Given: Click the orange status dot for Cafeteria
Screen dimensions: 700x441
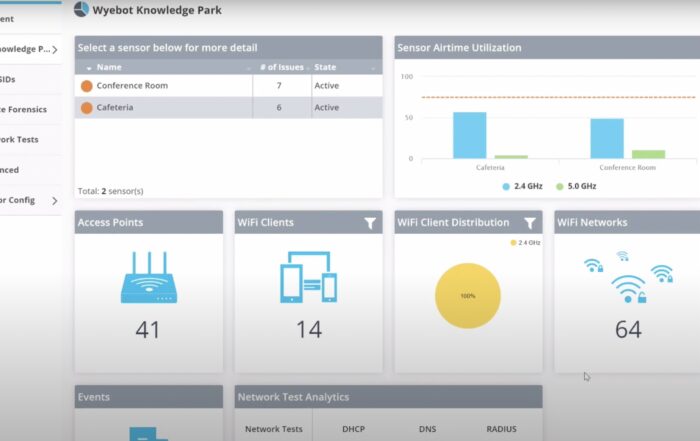Looking at the screenshot, I should (x=87, y=108).
